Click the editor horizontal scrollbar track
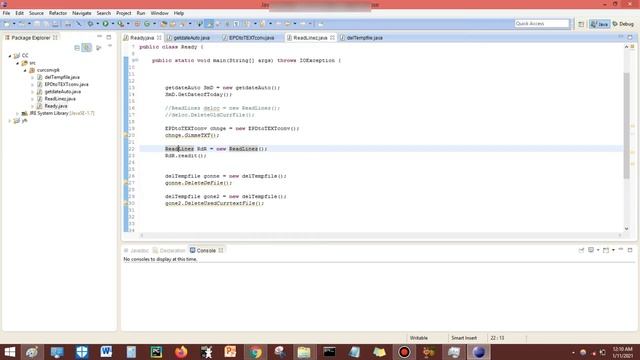Viewport: 640px width, 360px height. (x=381, y=236)
